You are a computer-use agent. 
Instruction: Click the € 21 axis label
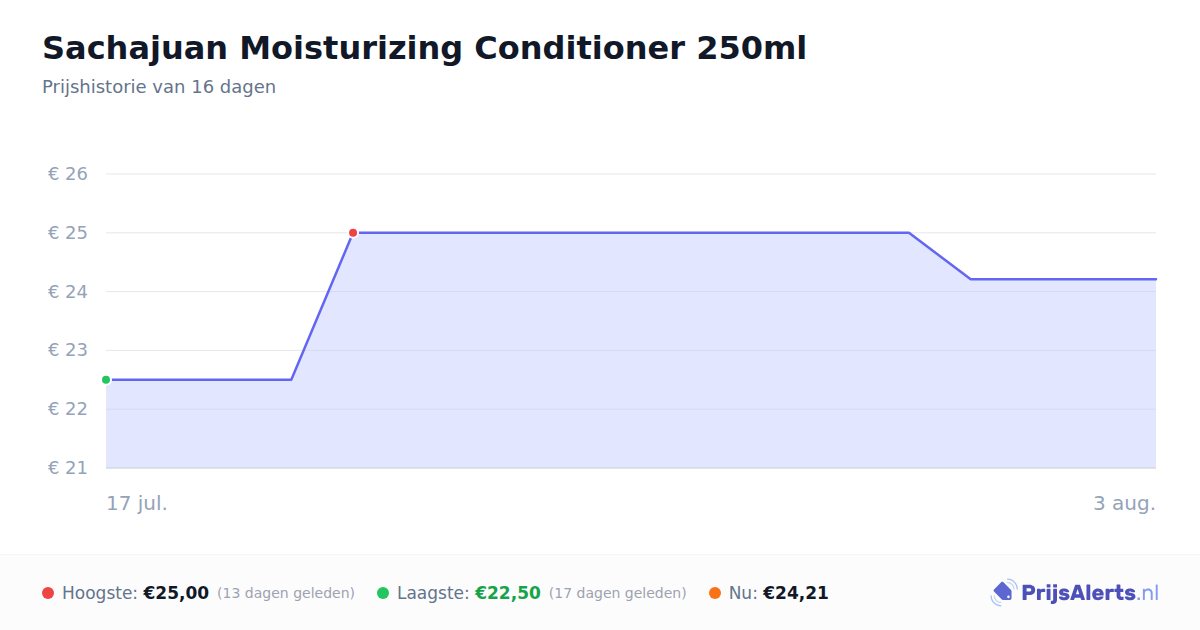68,468
